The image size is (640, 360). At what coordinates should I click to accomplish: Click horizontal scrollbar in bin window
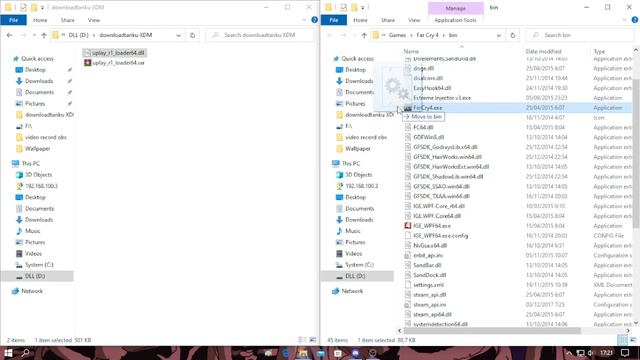click(492, 331)
